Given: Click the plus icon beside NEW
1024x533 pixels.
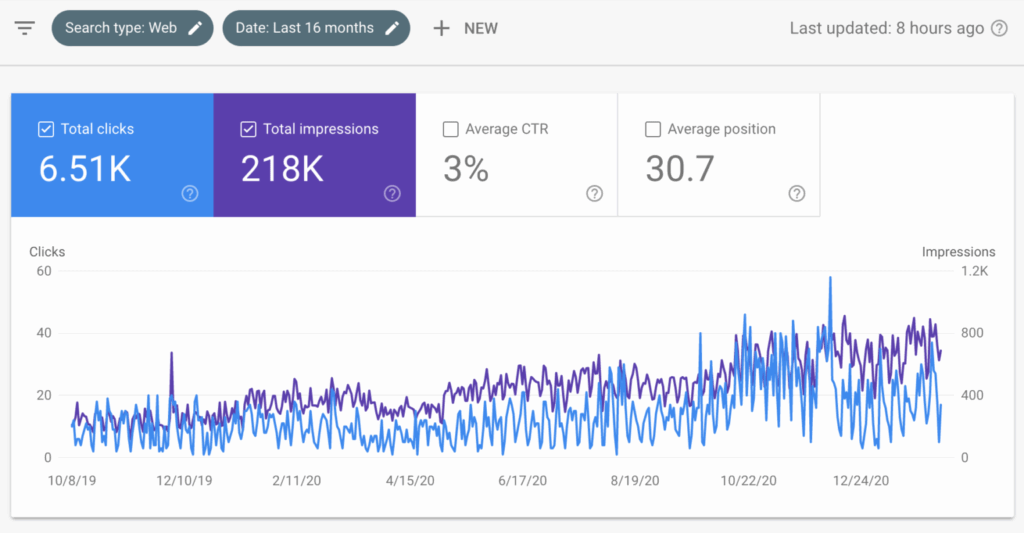Looking at the screenshot, I should click(x=441, y=28).
